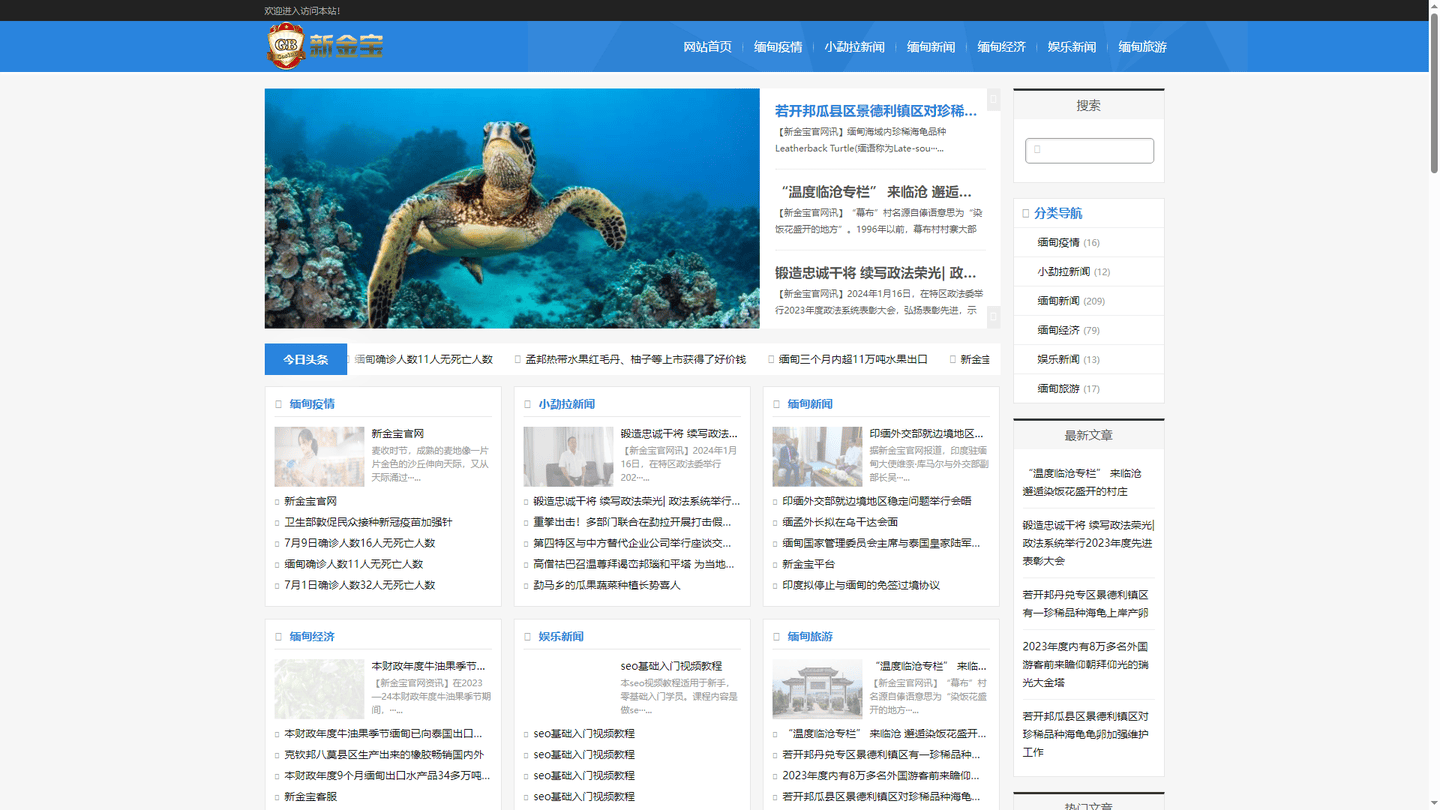1440x810 pixels.
Task: Open latest article 2023年度内有8万多名外国游客前来瞻仰朝拜仰光的瑞光大金塔
Action: tap(1086, 664)
